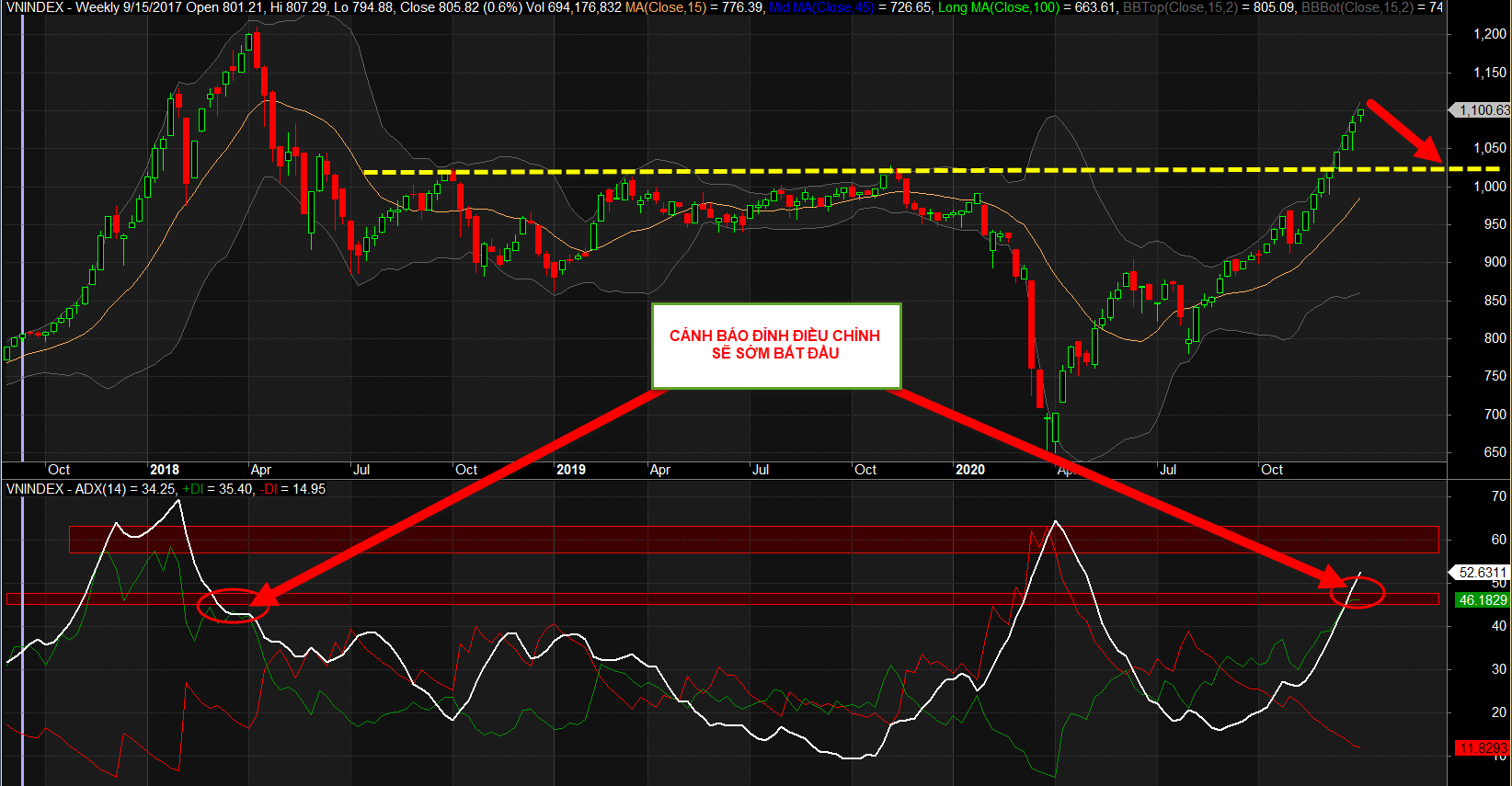Viewport: 1512px width, 786px height.
Task: Select the green 46.1829 +DI value tag
Action: tap(1482, 600)
